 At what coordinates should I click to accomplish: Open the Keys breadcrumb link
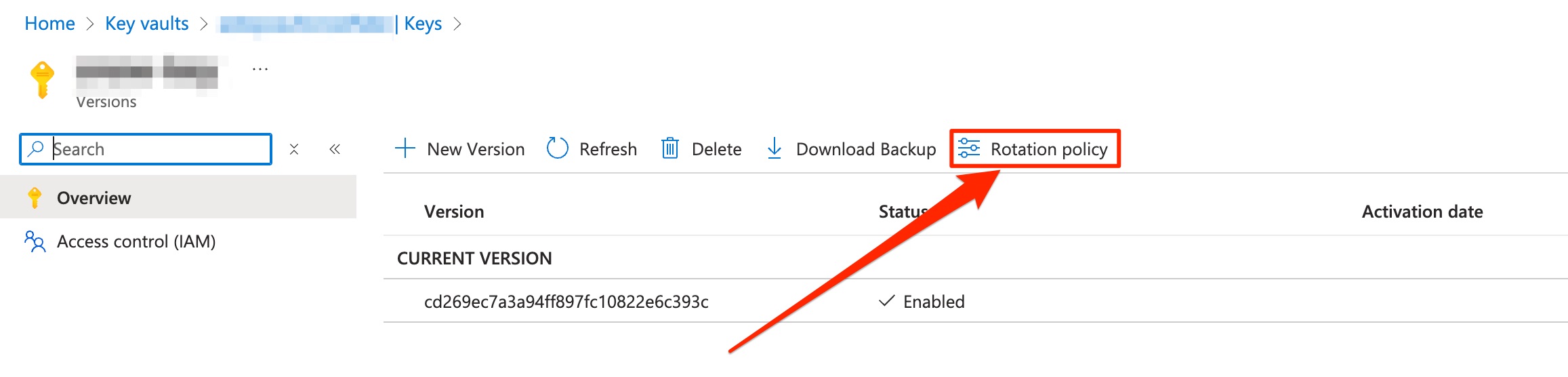pos(423,24)
